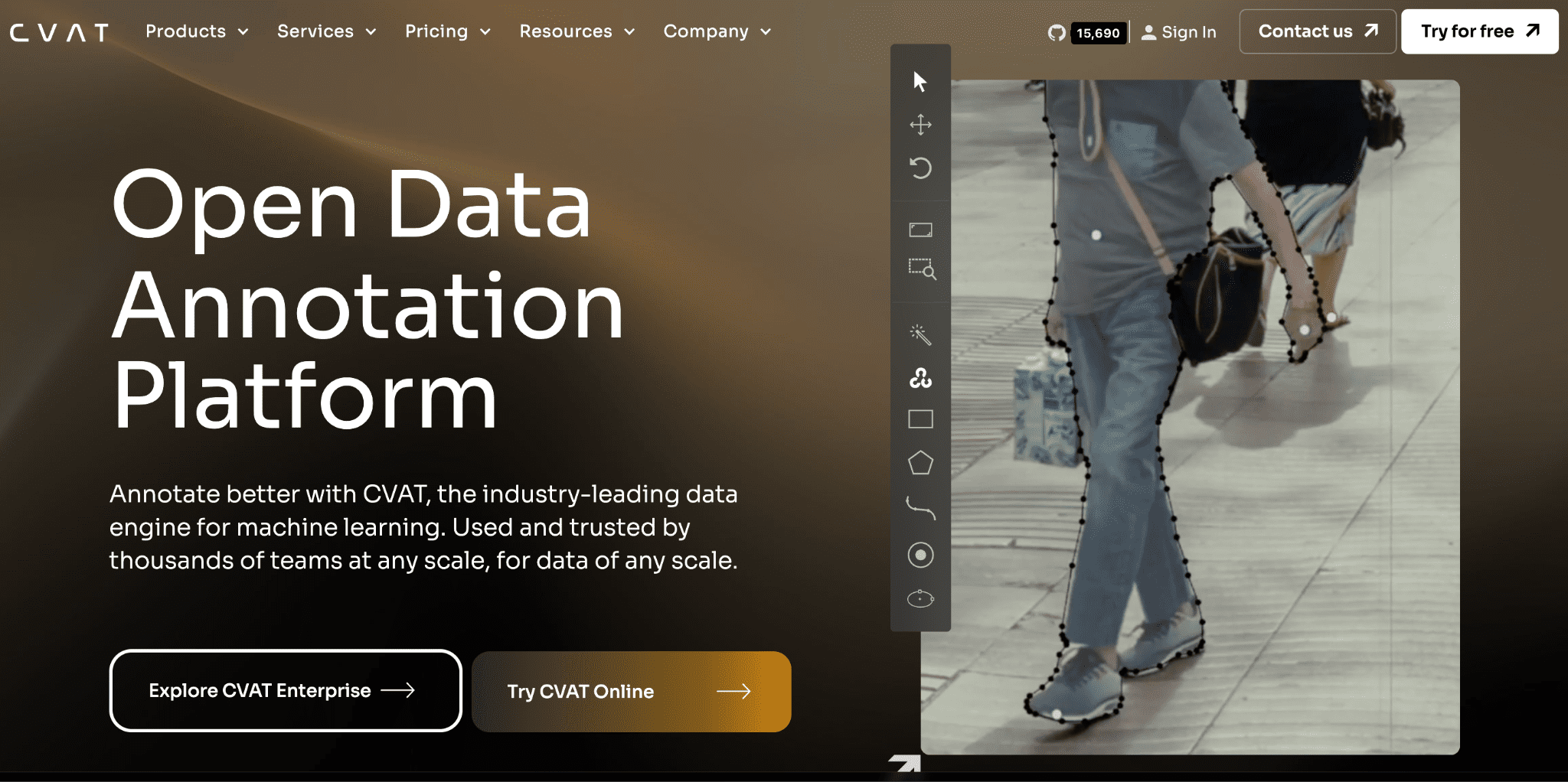
Task: Click the Sign In user icon
Action: (1148, 32)
